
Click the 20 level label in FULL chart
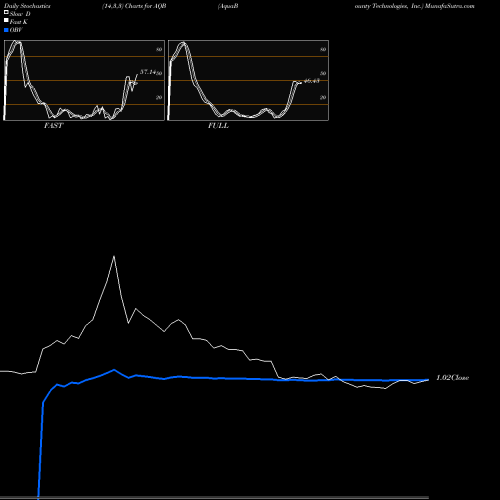click(323, 97)
